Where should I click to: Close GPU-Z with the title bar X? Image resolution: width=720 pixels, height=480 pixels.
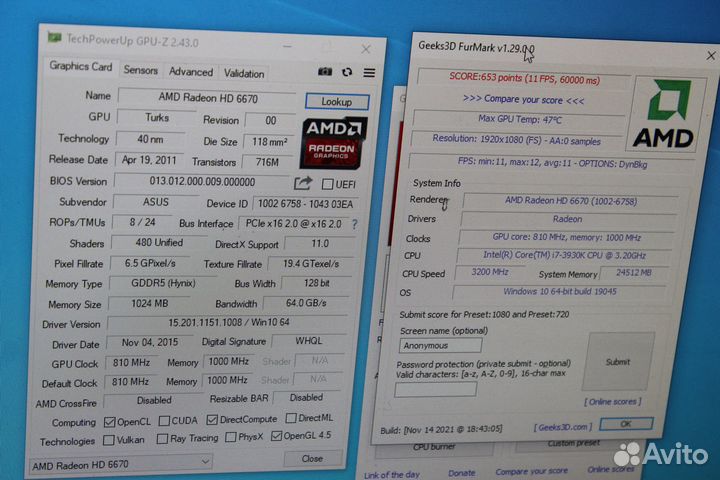click(x=366, y=49)
